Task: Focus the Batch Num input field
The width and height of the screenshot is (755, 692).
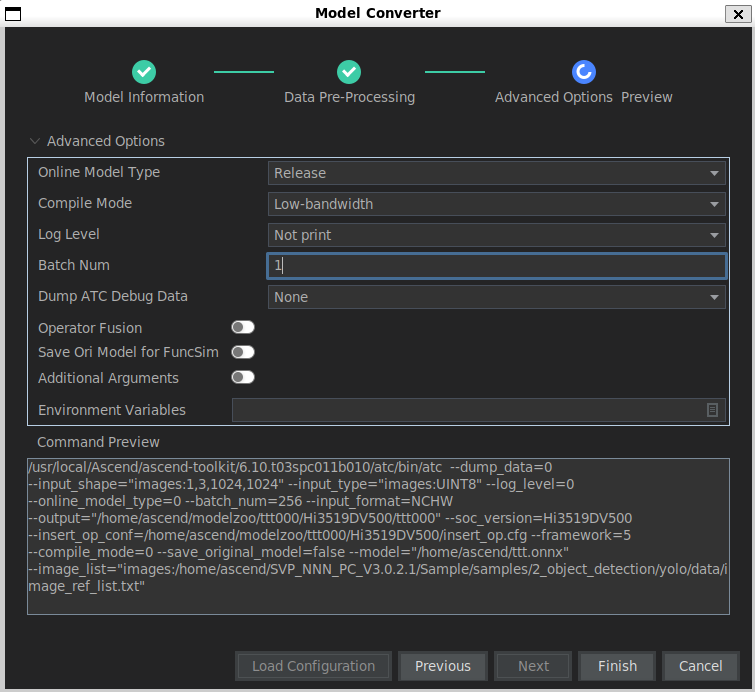Action: 496,266
